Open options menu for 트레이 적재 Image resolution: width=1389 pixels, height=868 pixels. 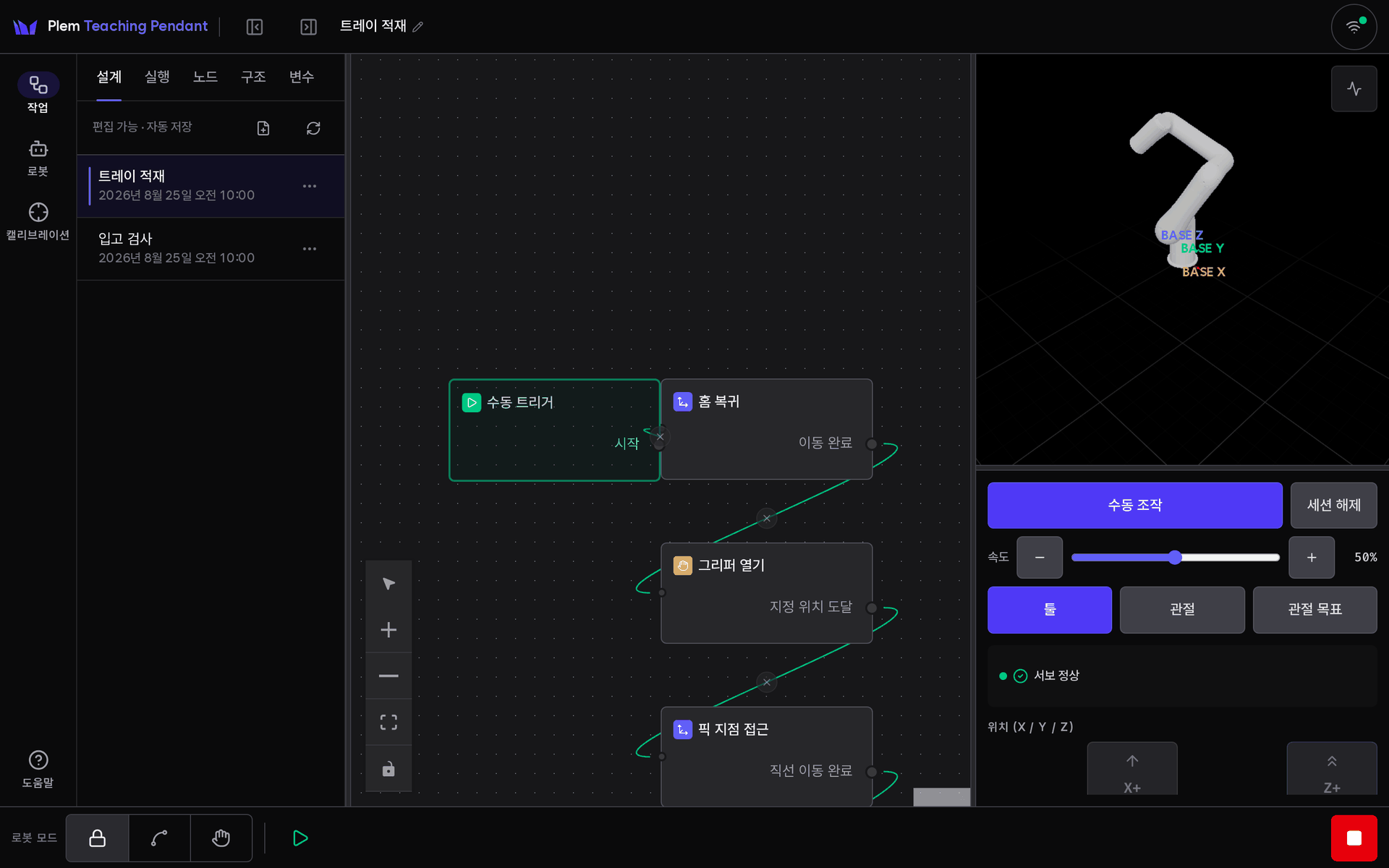coord(310,186)
